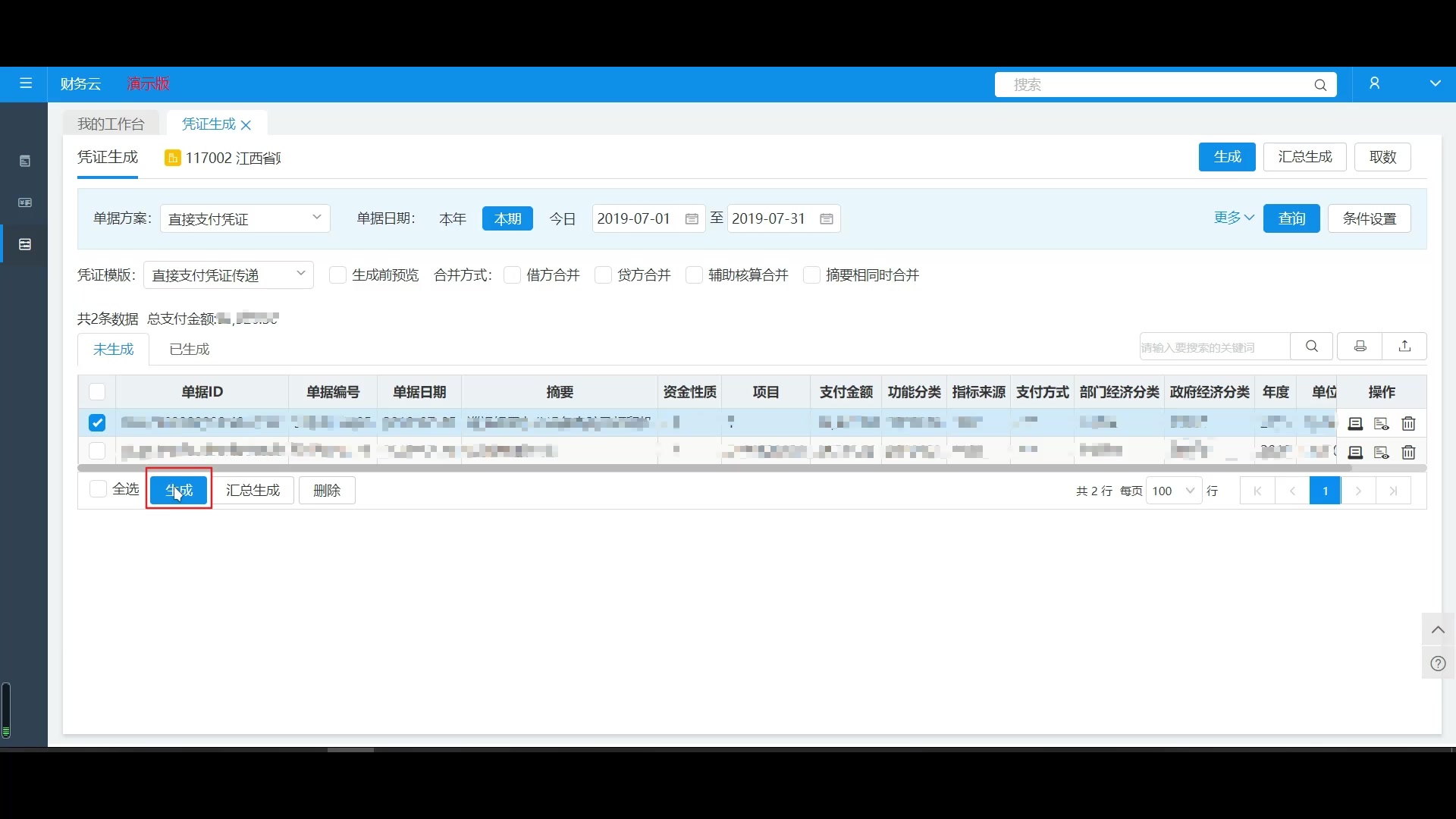Click page number 1 button
This screenshot has width=1456, height=819.
1325,491
